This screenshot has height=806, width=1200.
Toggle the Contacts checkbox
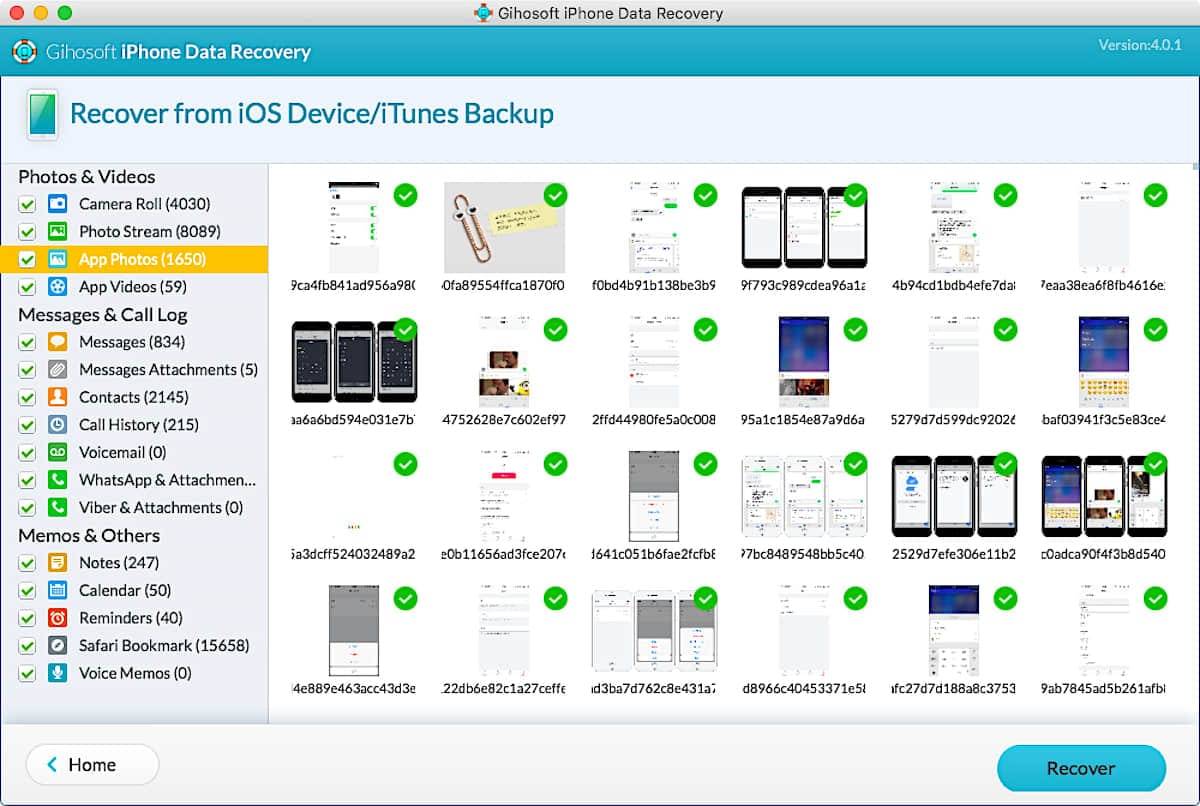click(x=27, y=398)
